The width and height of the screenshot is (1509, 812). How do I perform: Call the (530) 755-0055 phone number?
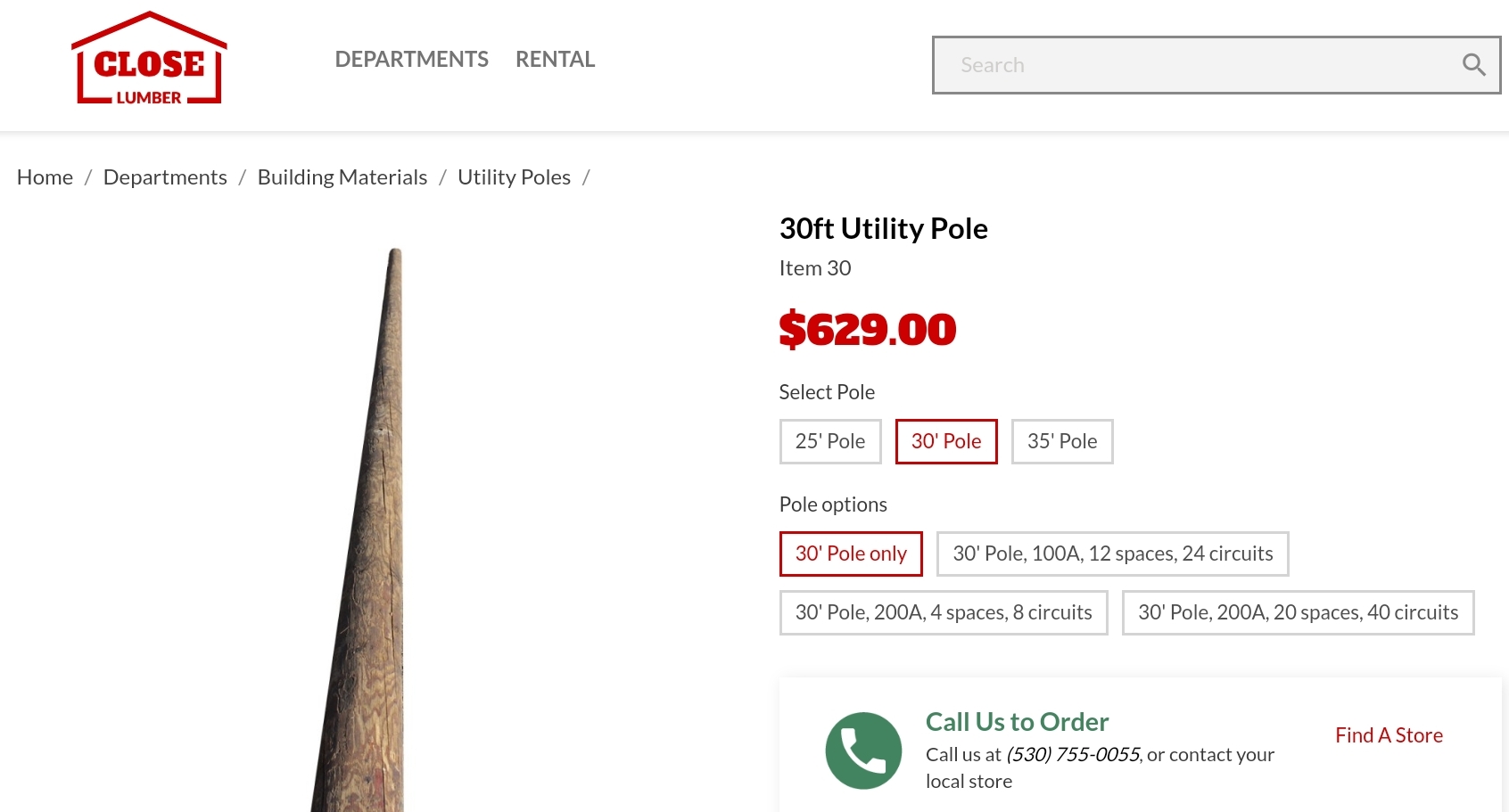[x=1073, y=755]
